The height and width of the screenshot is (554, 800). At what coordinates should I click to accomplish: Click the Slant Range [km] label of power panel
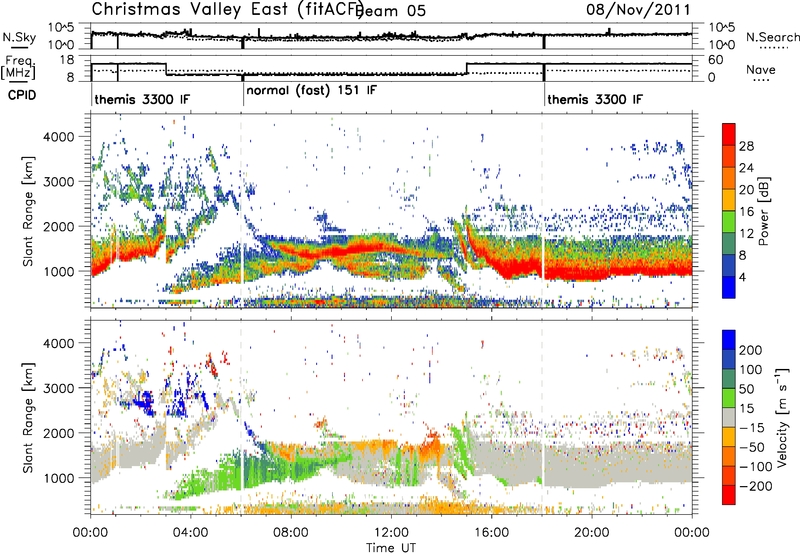[28, 211]
